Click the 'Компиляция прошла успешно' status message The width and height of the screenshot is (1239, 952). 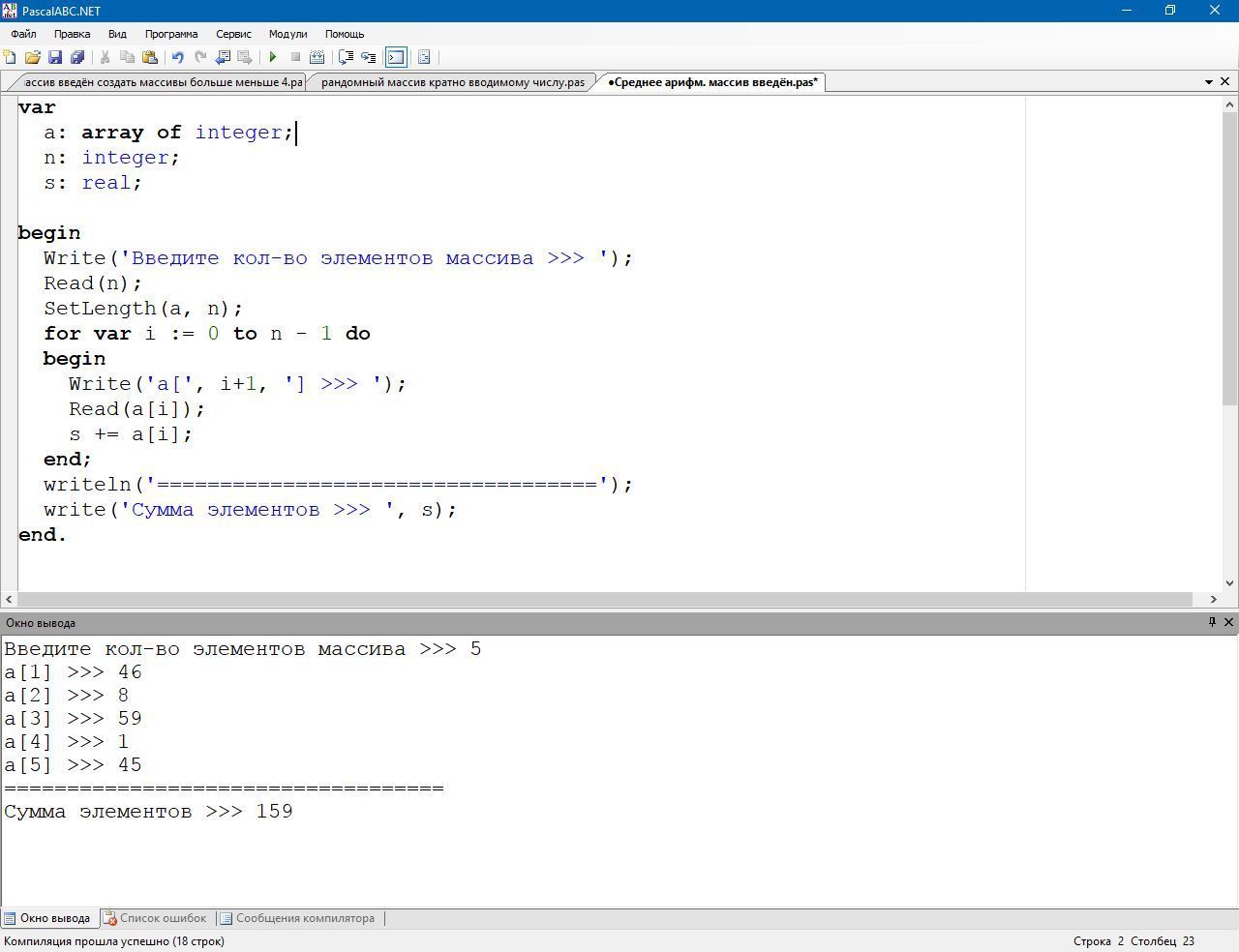point(114,941)
